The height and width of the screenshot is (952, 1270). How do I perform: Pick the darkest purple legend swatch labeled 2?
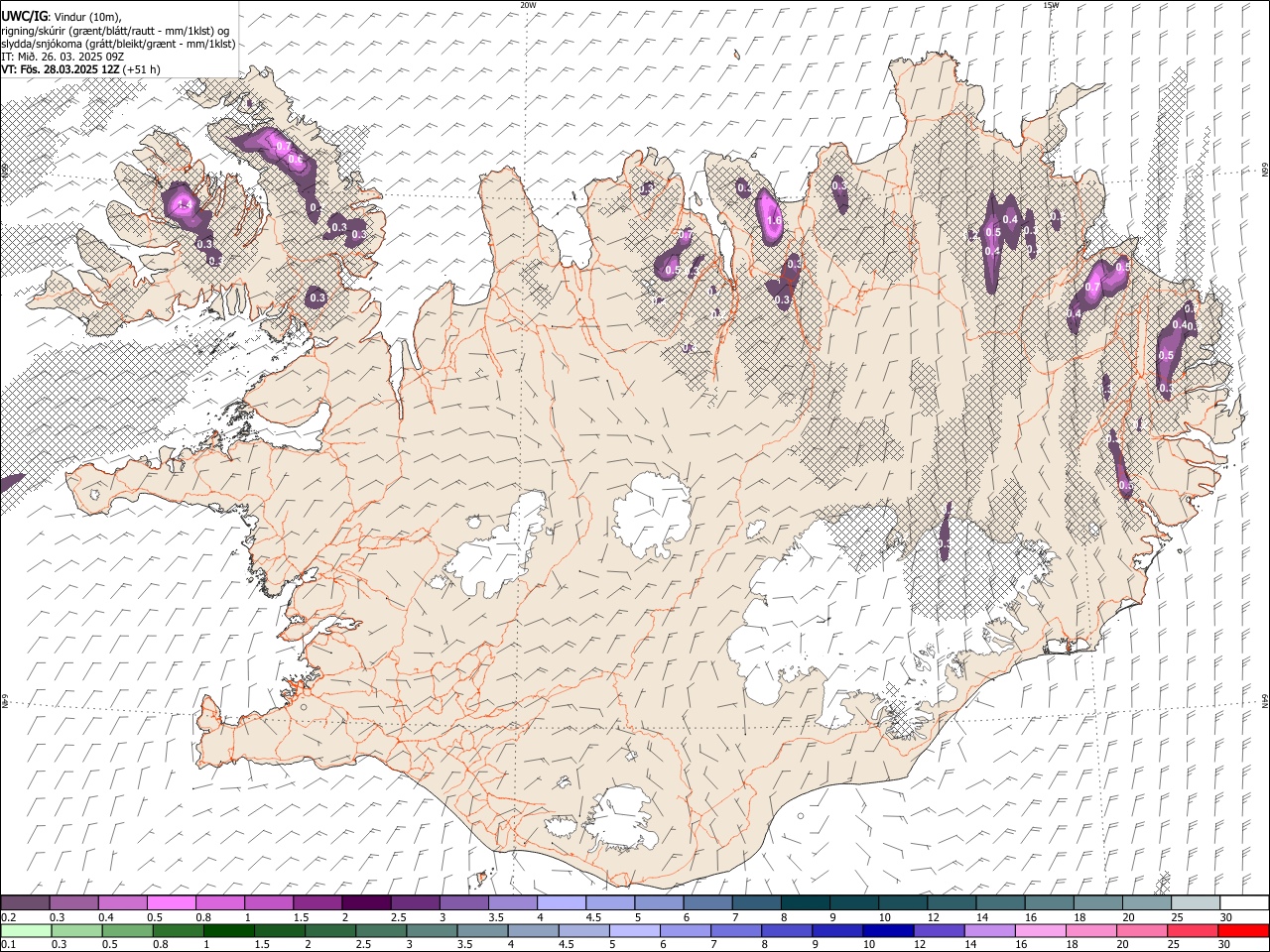pyautogui.click(x=366, y=902)
